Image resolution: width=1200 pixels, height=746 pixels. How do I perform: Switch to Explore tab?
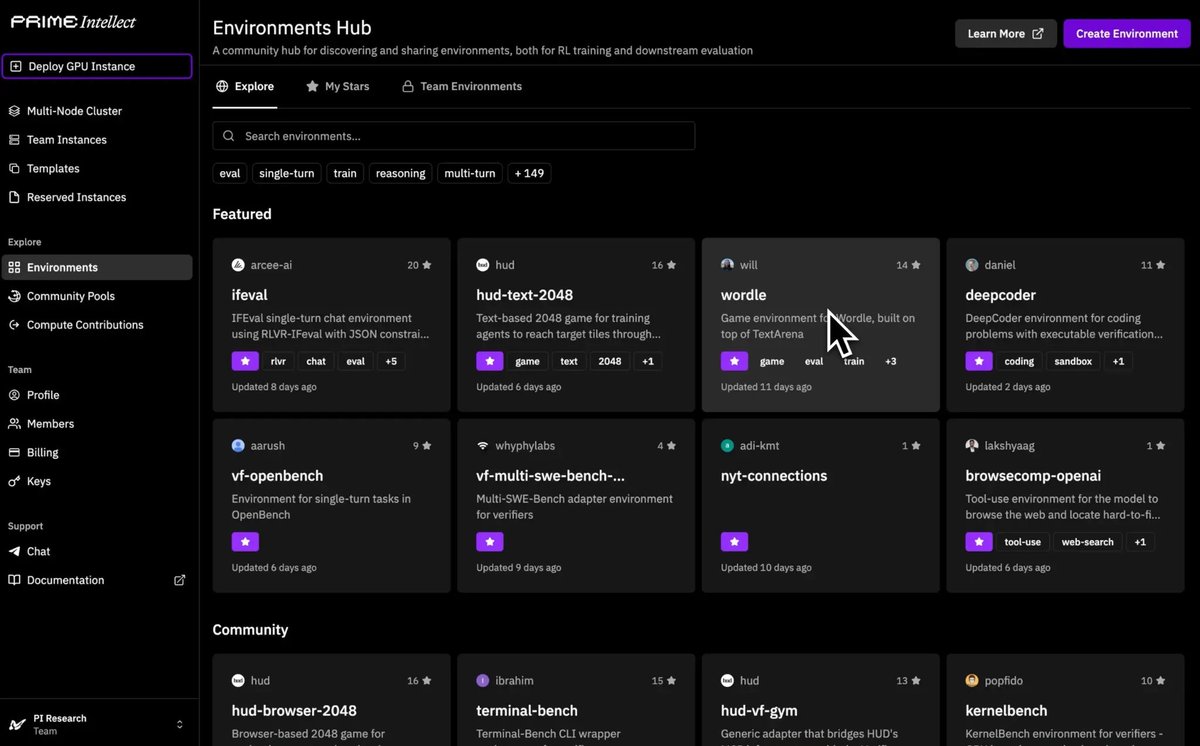(245, 87)
